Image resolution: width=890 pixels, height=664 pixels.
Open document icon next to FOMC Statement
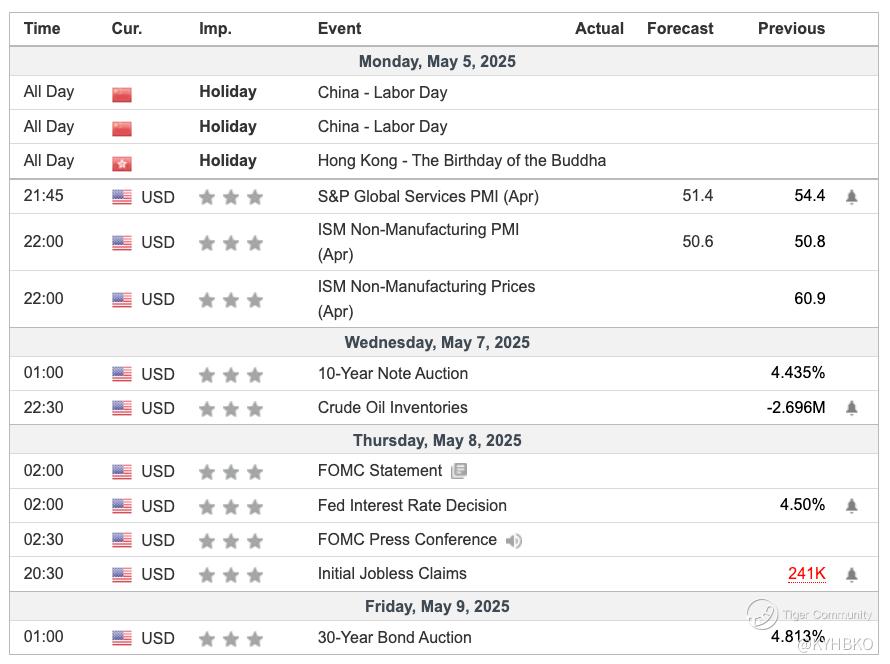click(458, 471)
